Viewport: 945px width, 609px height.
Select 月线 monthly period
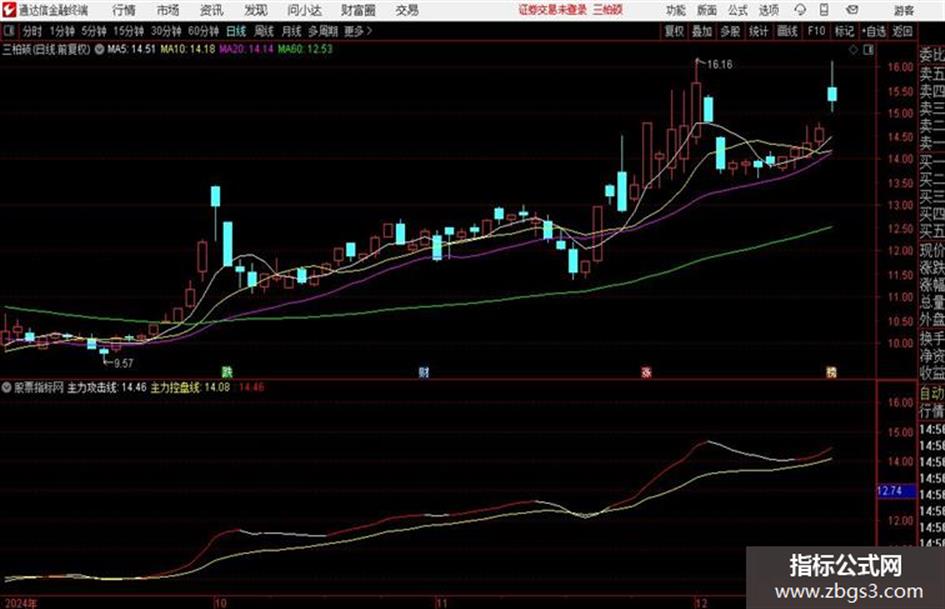292,31
